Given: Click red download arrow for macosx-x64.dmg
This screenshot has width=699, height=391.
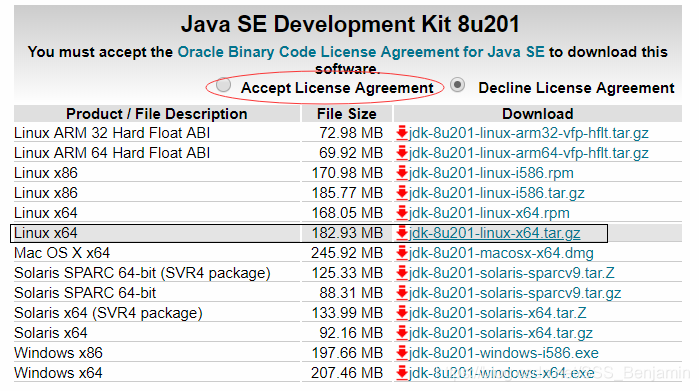Looking at the screenshot, I should click(402, 253).
